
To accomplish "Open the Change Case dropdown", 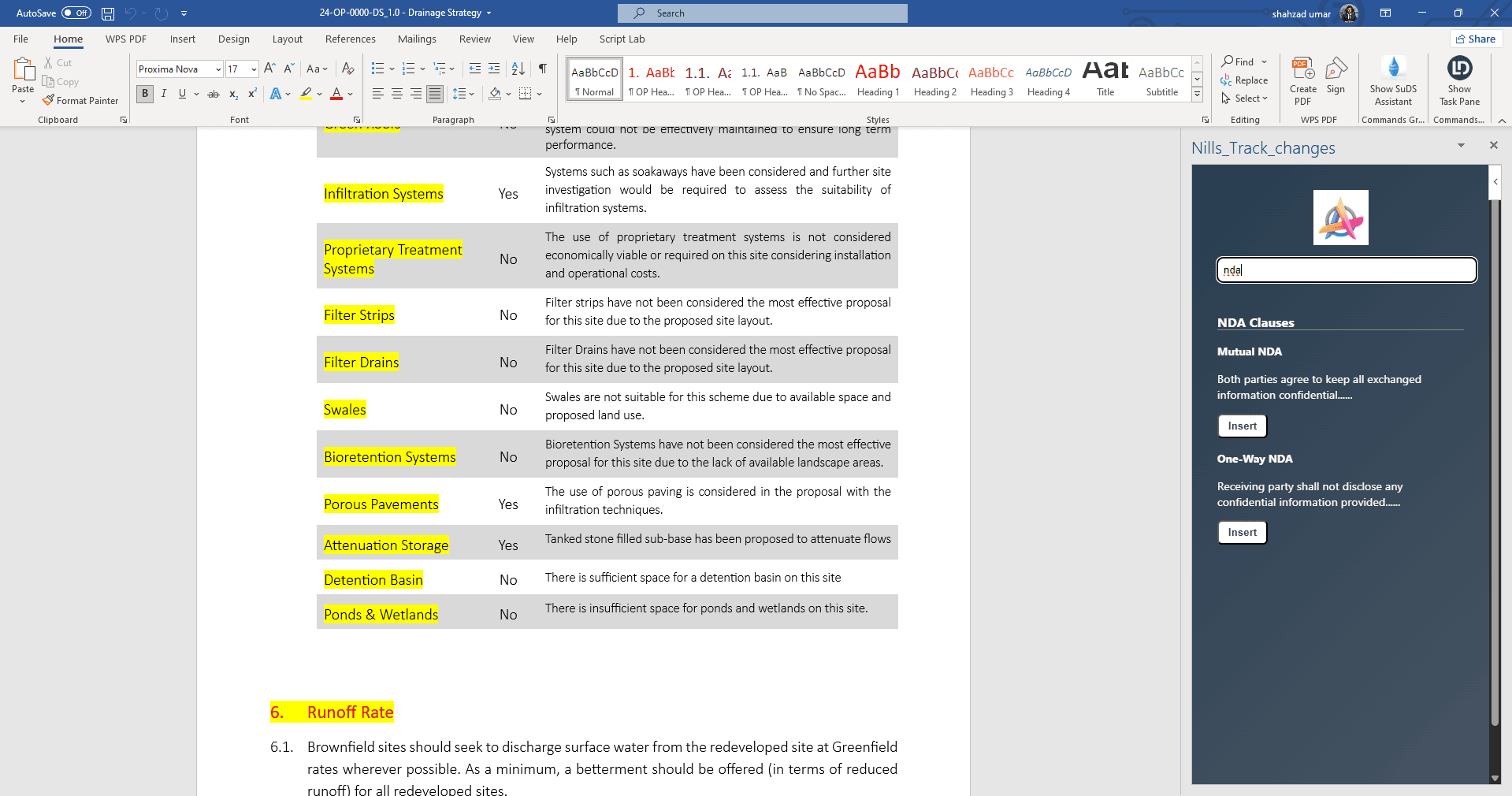I will [317, 69].
